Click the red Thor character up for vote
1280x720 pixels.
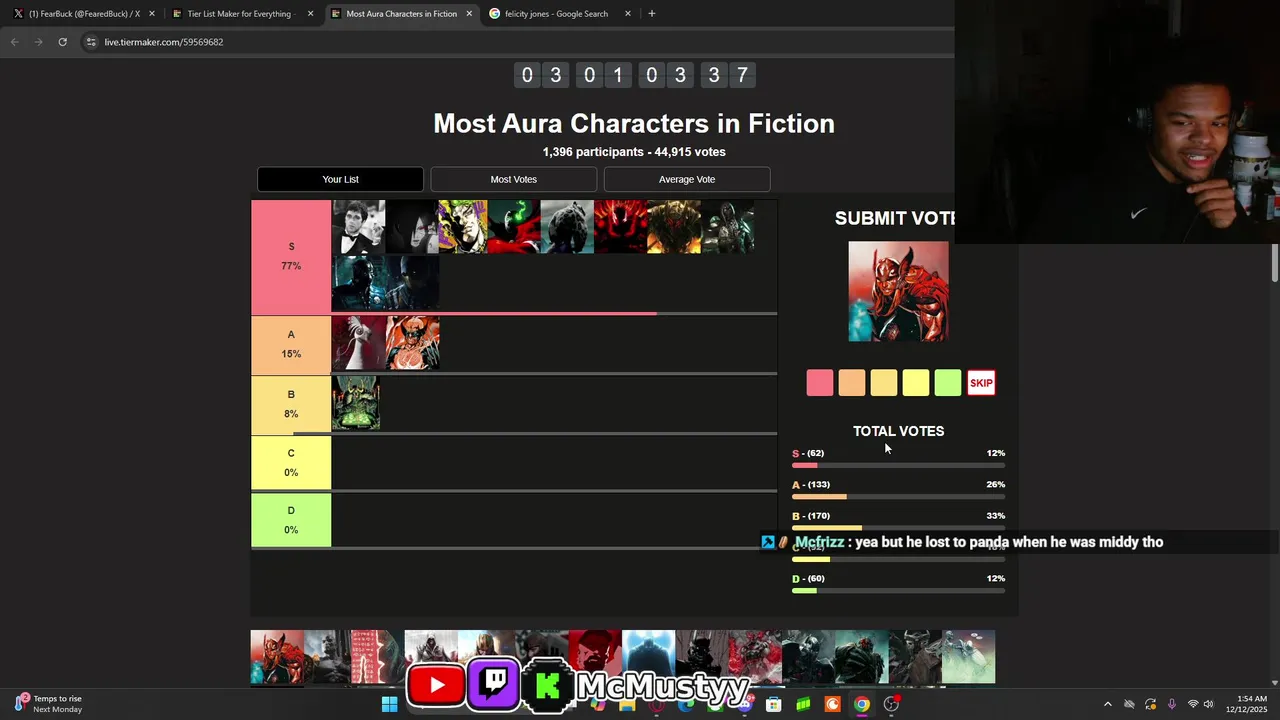(x=898, y=291)
